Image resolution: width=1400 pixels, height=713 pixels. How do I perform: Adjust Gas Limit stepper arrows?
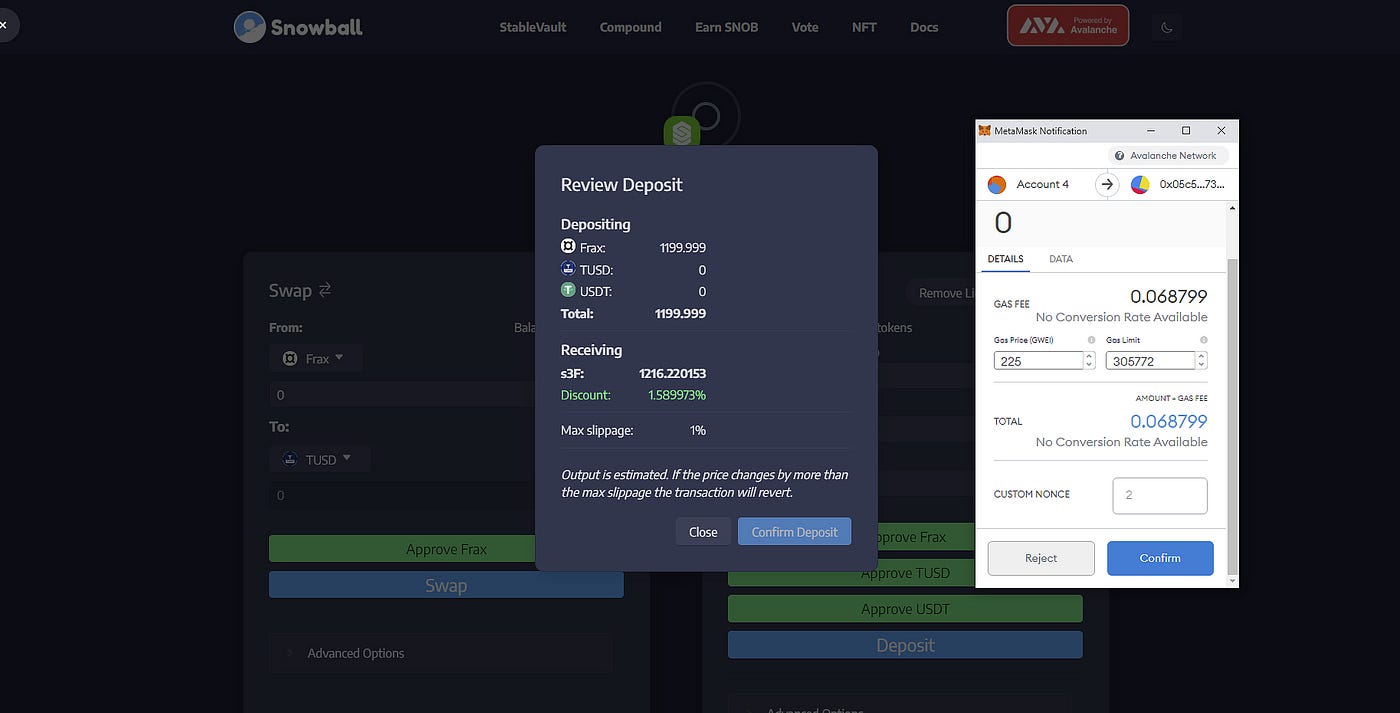(1201, 361)
